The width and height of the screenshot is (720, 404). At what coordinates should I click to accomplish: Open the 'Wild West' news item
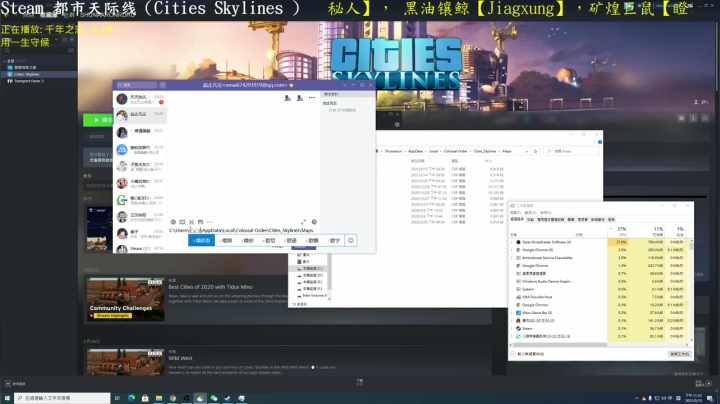pyautogui.click(x=180, y=358)
